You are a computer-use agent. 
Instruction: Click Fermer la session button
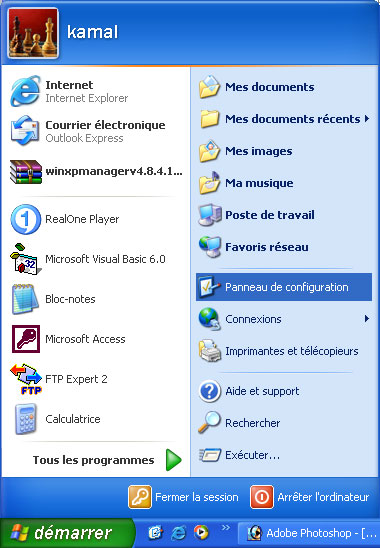pyautogui.click(x=184, y=497)
